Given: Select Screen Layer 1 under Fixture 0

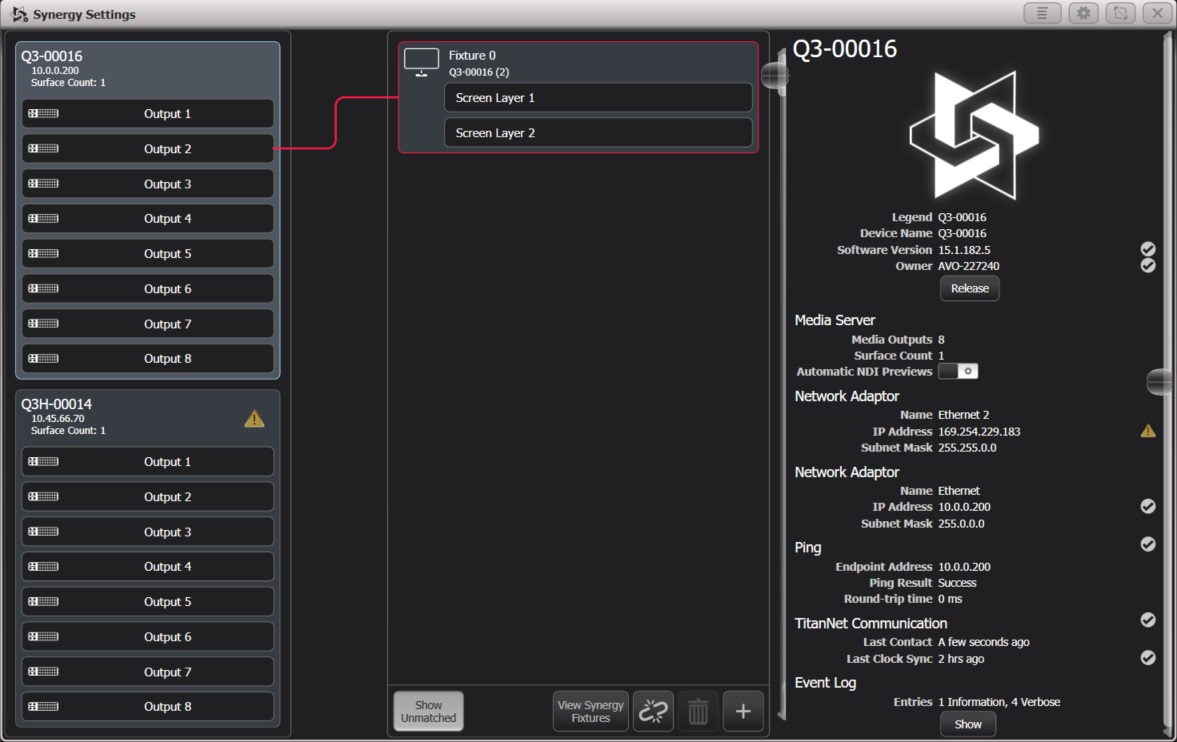Looking at the screenshot, I should [597, 97].
